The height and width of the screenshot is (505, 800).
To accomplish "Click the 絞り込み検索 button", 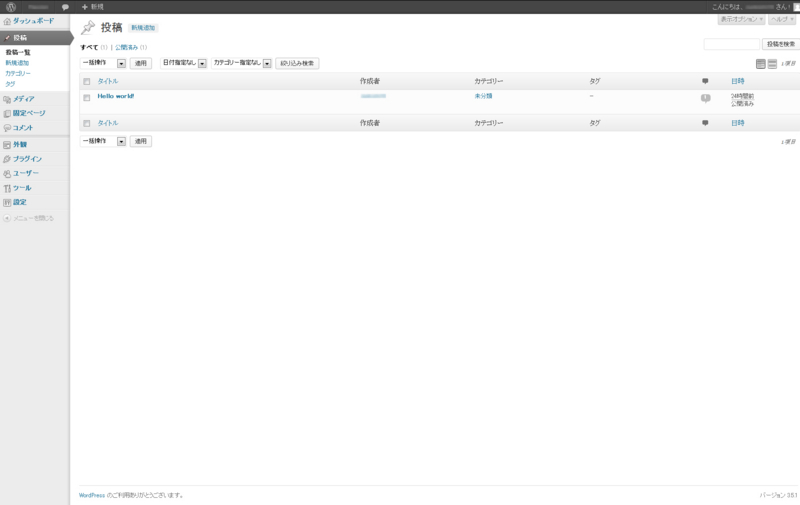I will [x=297, y=63].
